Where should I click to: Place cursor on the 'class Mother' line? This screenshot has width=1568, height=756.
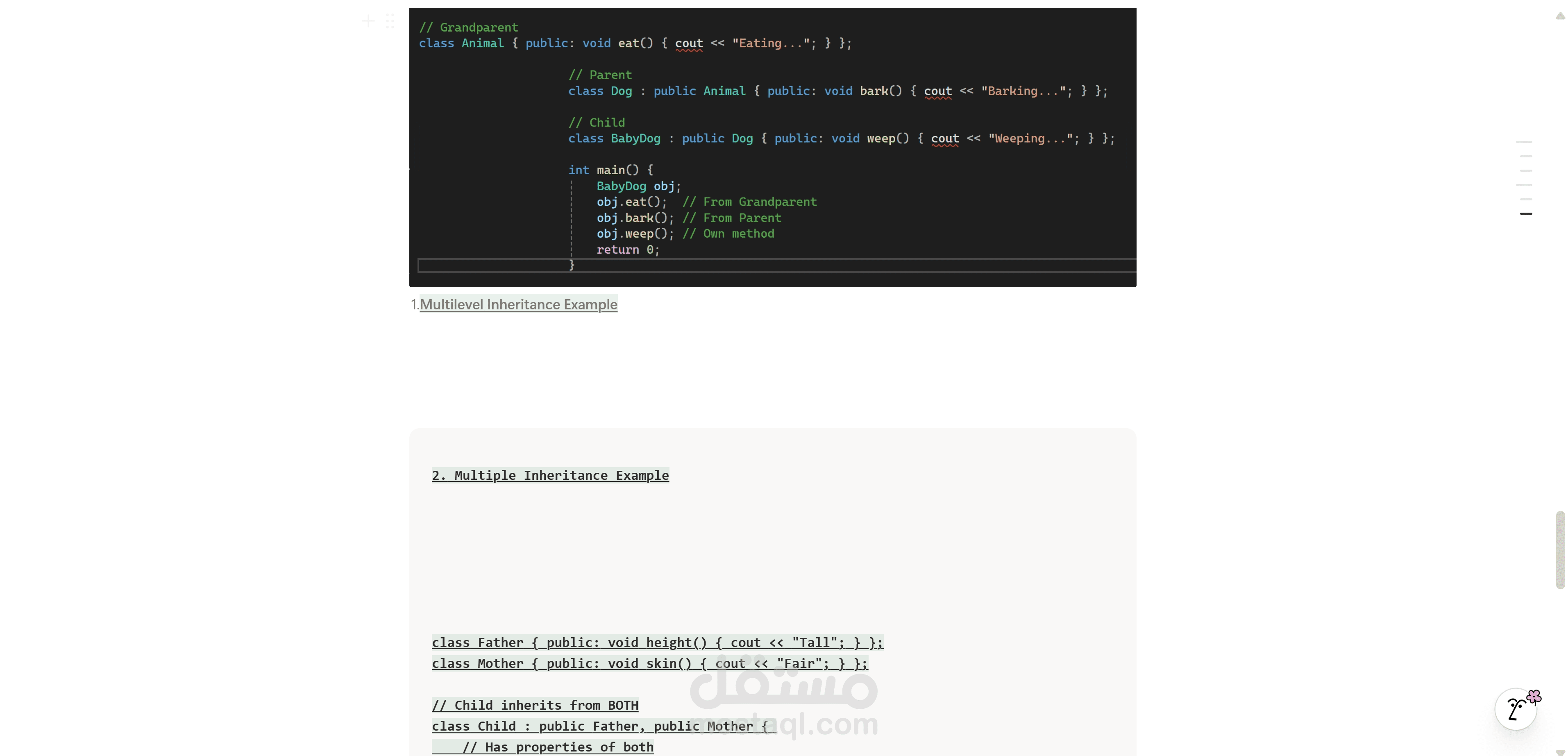coord(649,663)
